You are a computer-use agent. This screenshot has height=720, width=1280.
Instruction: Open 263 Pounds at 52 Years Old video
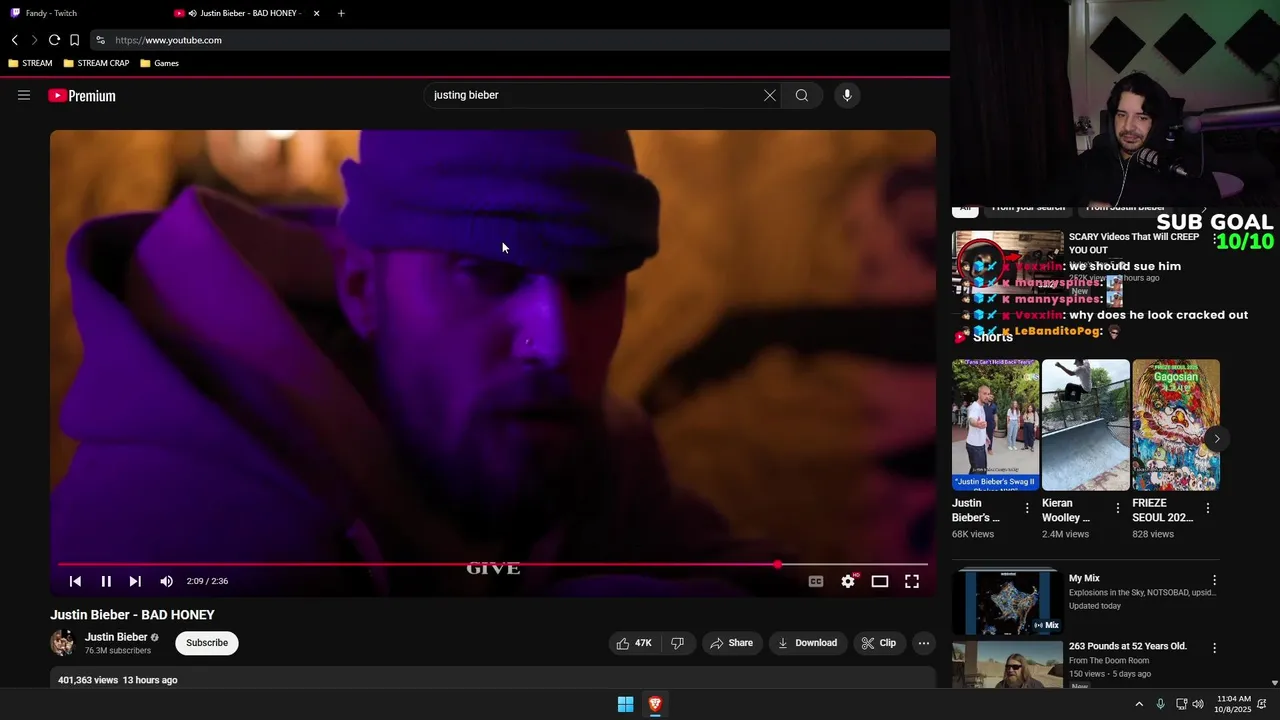pyautogui.click(x=1127, y=646)
